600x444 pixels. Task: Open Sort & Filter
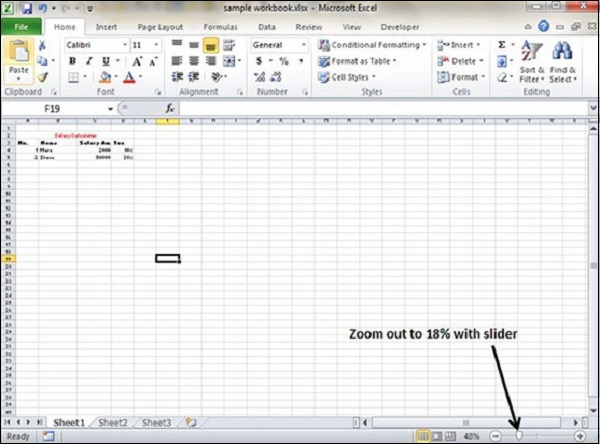532,61
